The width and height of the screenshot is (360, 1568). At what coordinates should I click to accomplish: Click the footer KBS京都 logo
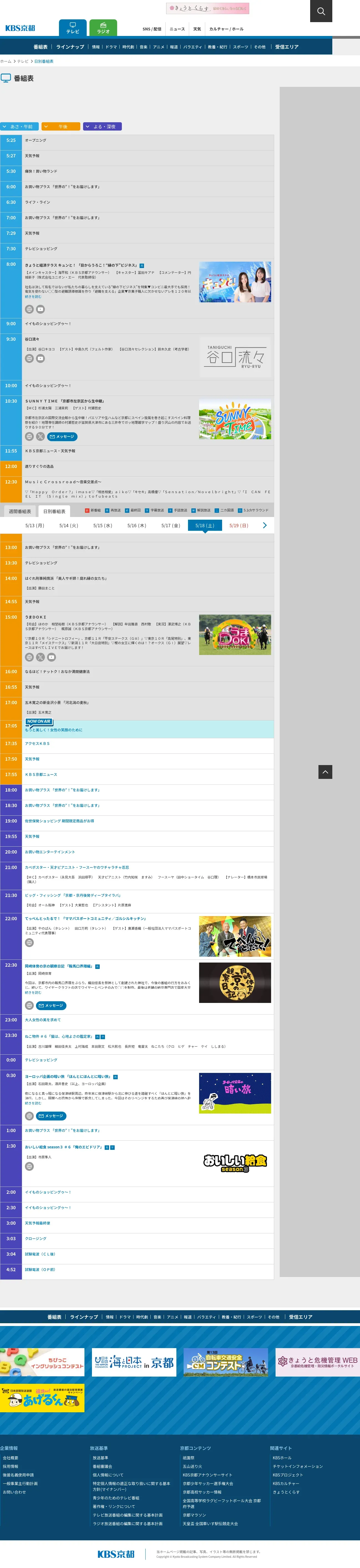(116, 1554)
